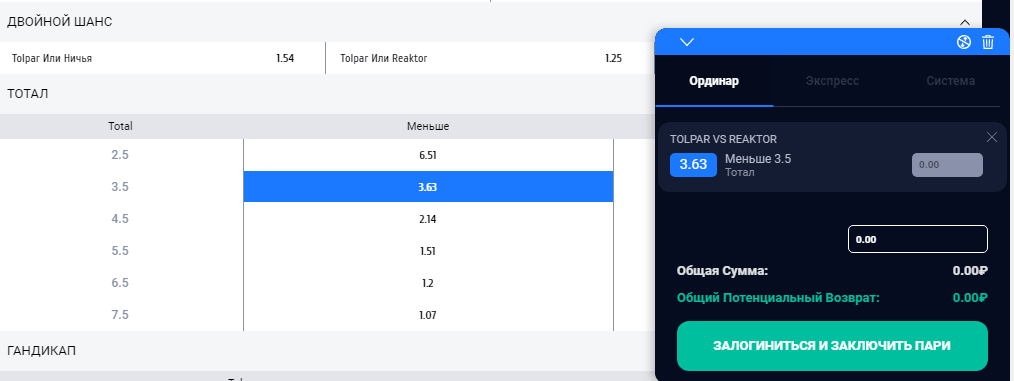The width and height of the screenshot is (1014, 381).
Task: Click the 3.5 total row label
Action: point(120,187)
